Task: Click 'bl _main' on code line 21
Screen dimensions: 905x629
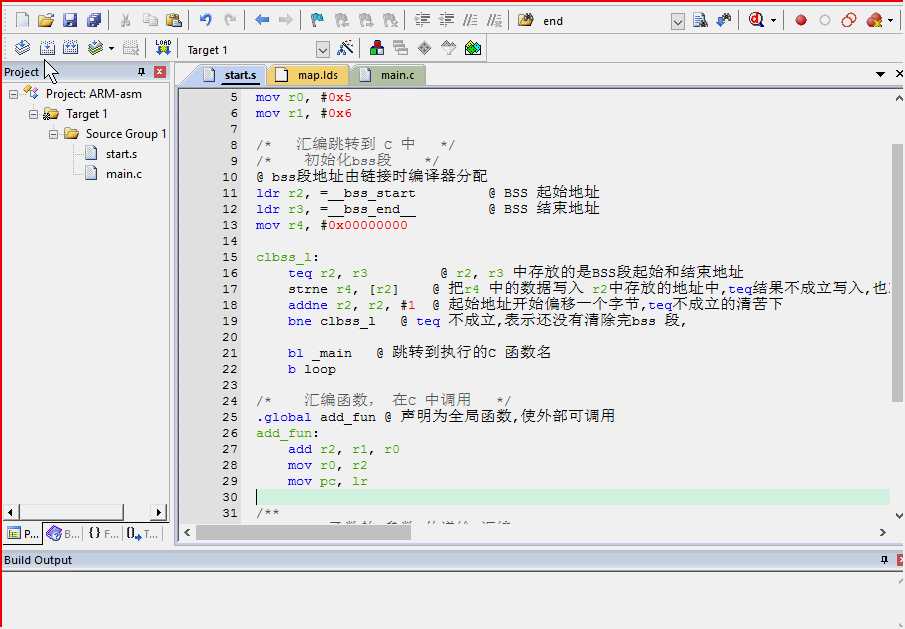Action: [320, 353]
